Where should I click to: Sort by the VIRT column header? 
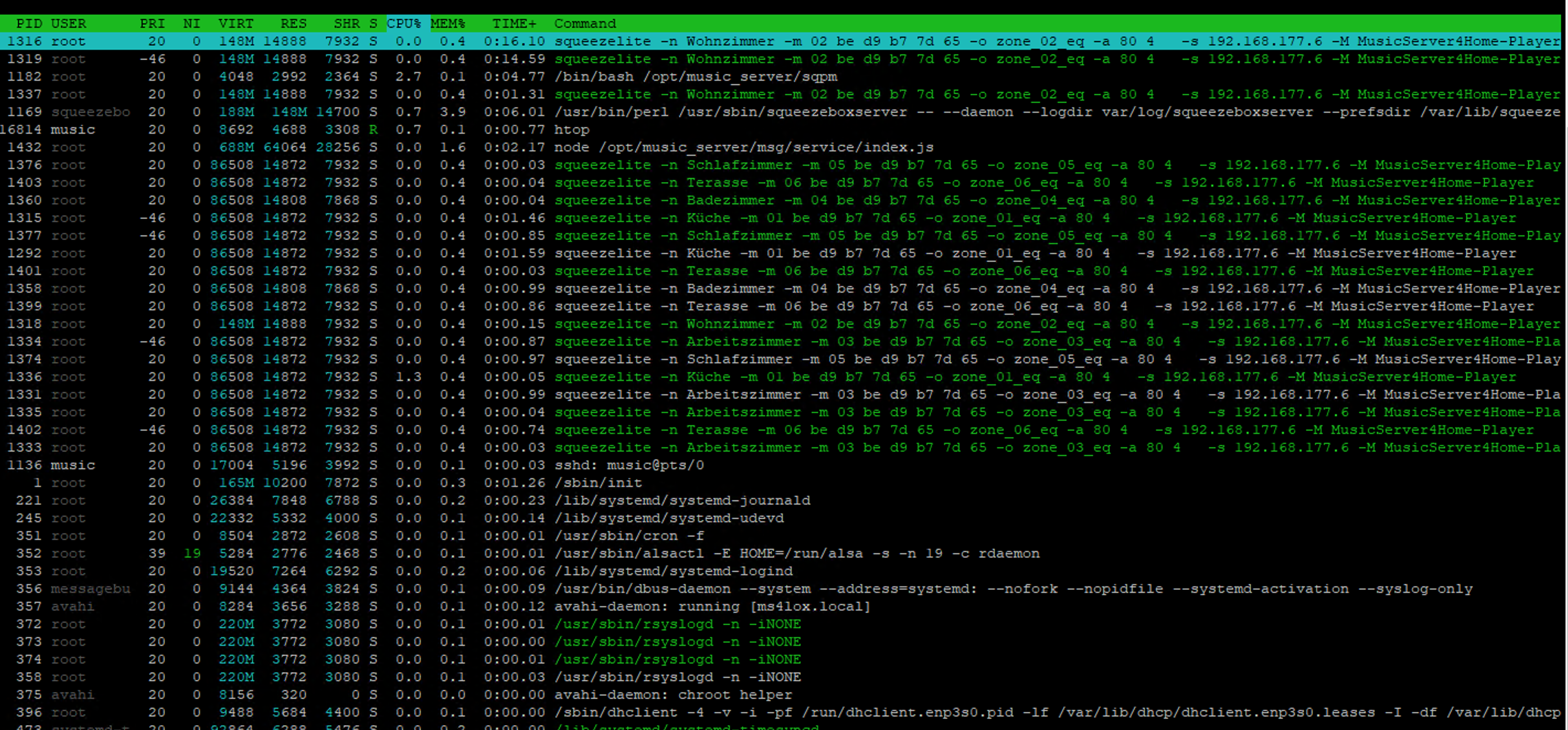[236, 24]
